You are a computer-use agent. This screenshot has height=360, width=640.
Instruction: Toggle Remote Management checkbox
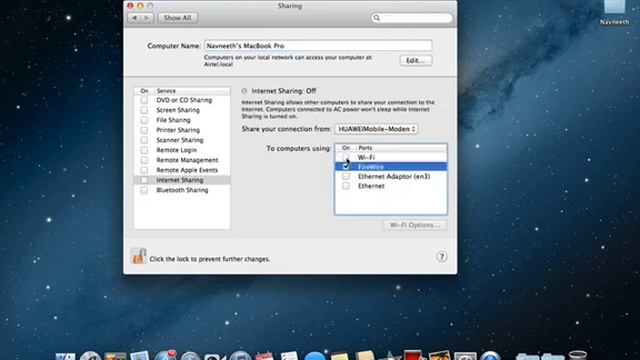144,160
